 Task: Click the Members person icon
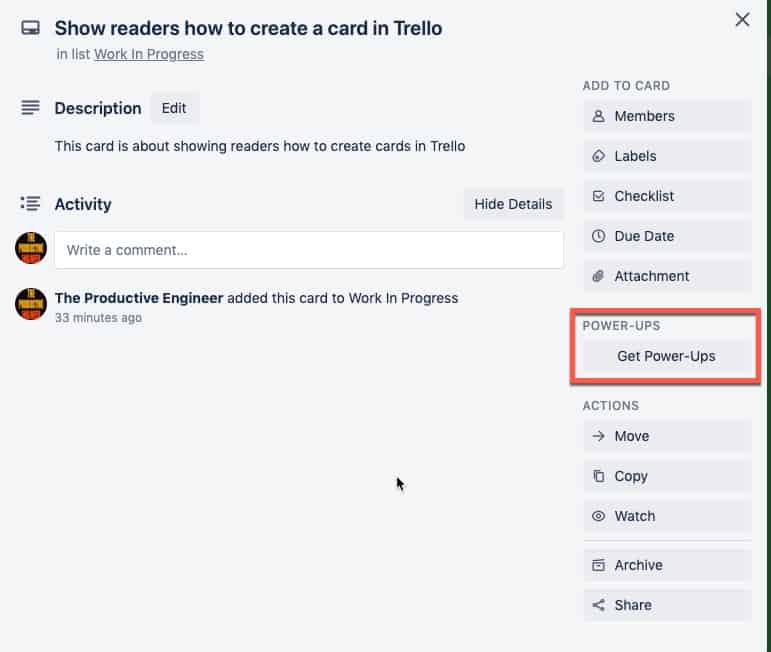(598, 116)
